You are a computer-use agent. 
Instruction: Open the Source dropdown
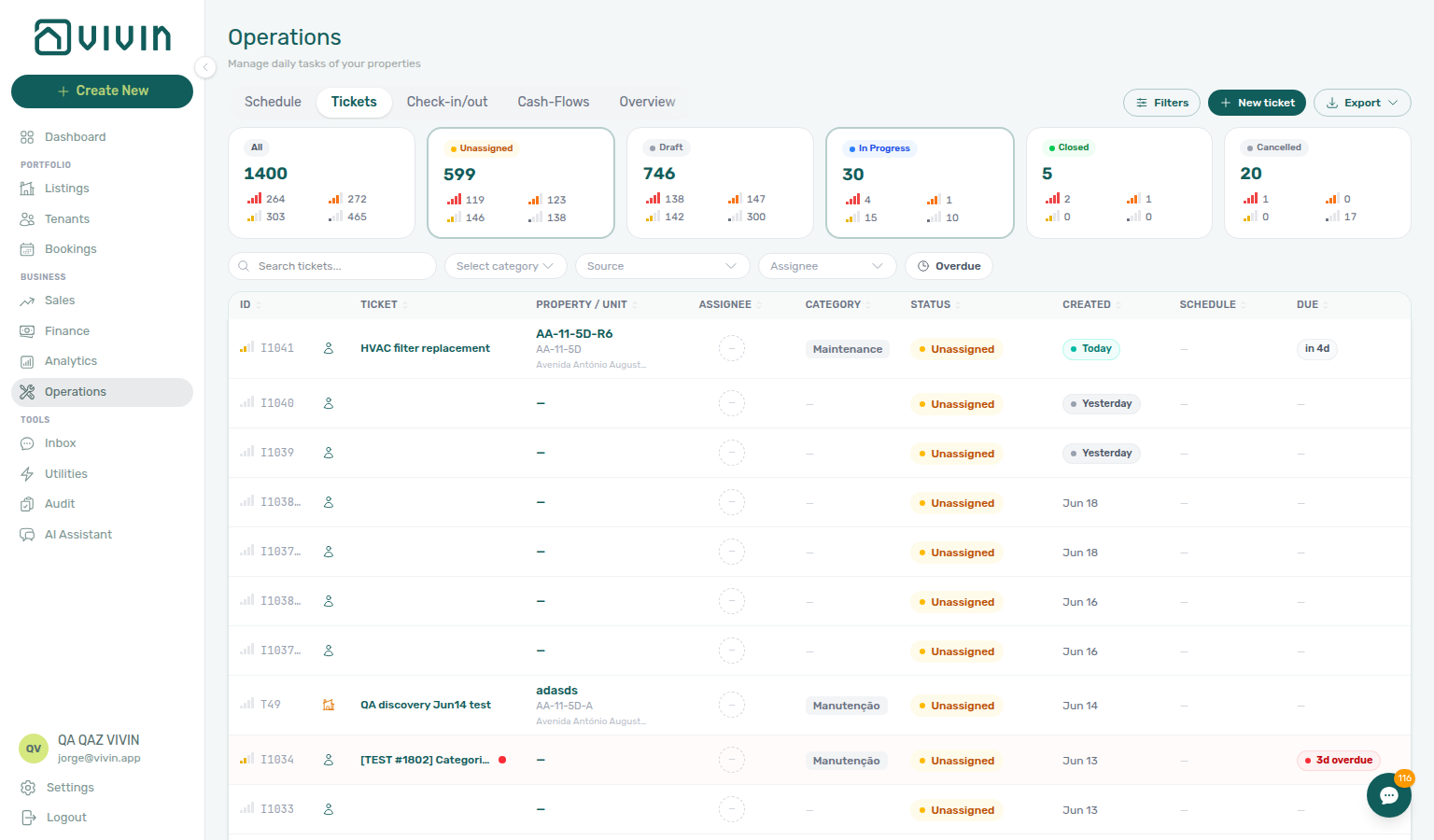(x=662, y=266)
